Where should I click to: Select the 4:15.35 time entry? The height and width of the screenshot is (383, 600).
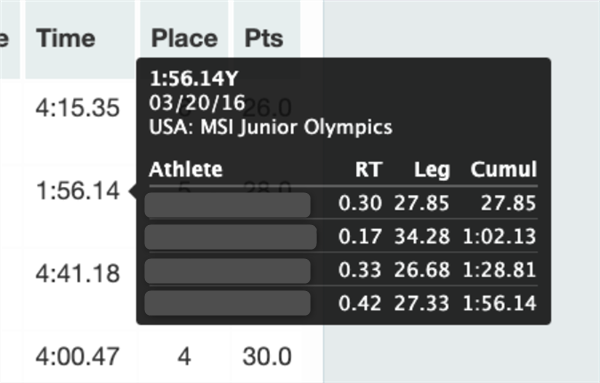click(x=78, y=108)
